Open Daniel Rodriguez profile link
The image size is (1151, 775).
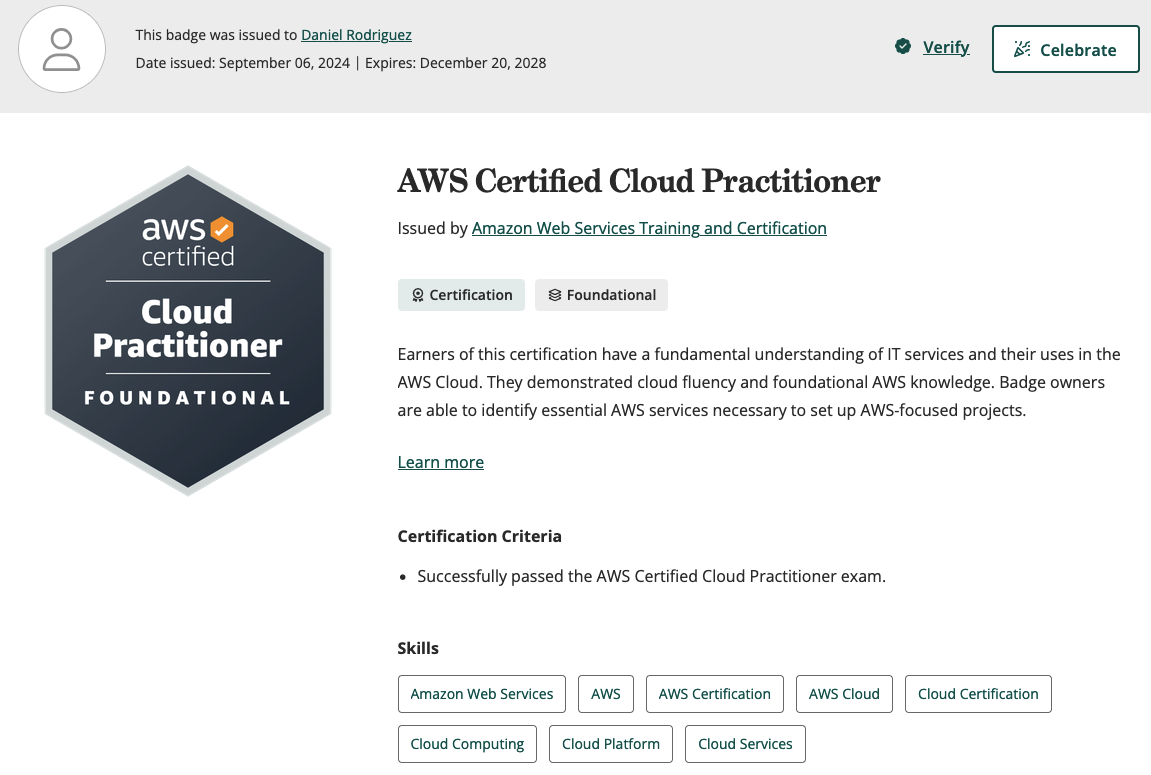coord(356,35)
